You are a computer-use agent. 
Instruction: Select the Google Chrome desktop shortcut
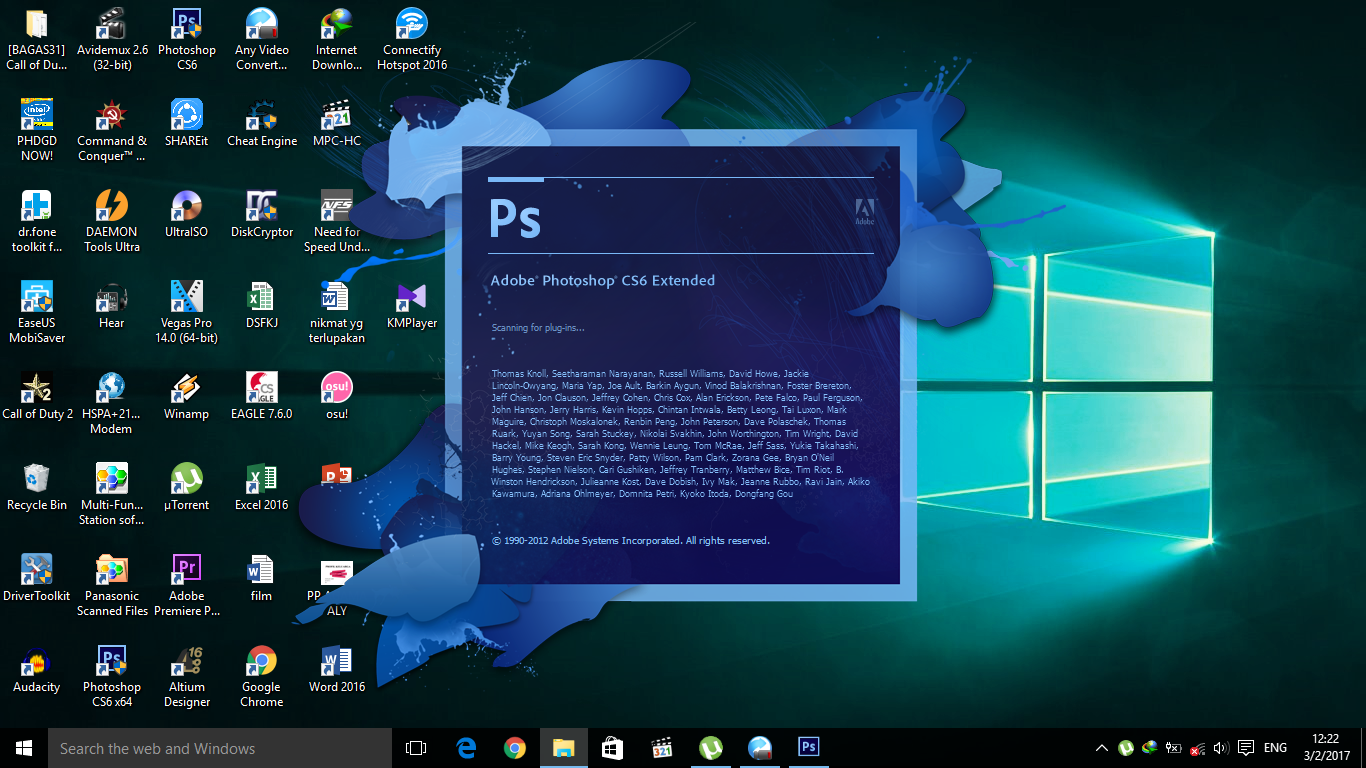[x=262, y=677]
